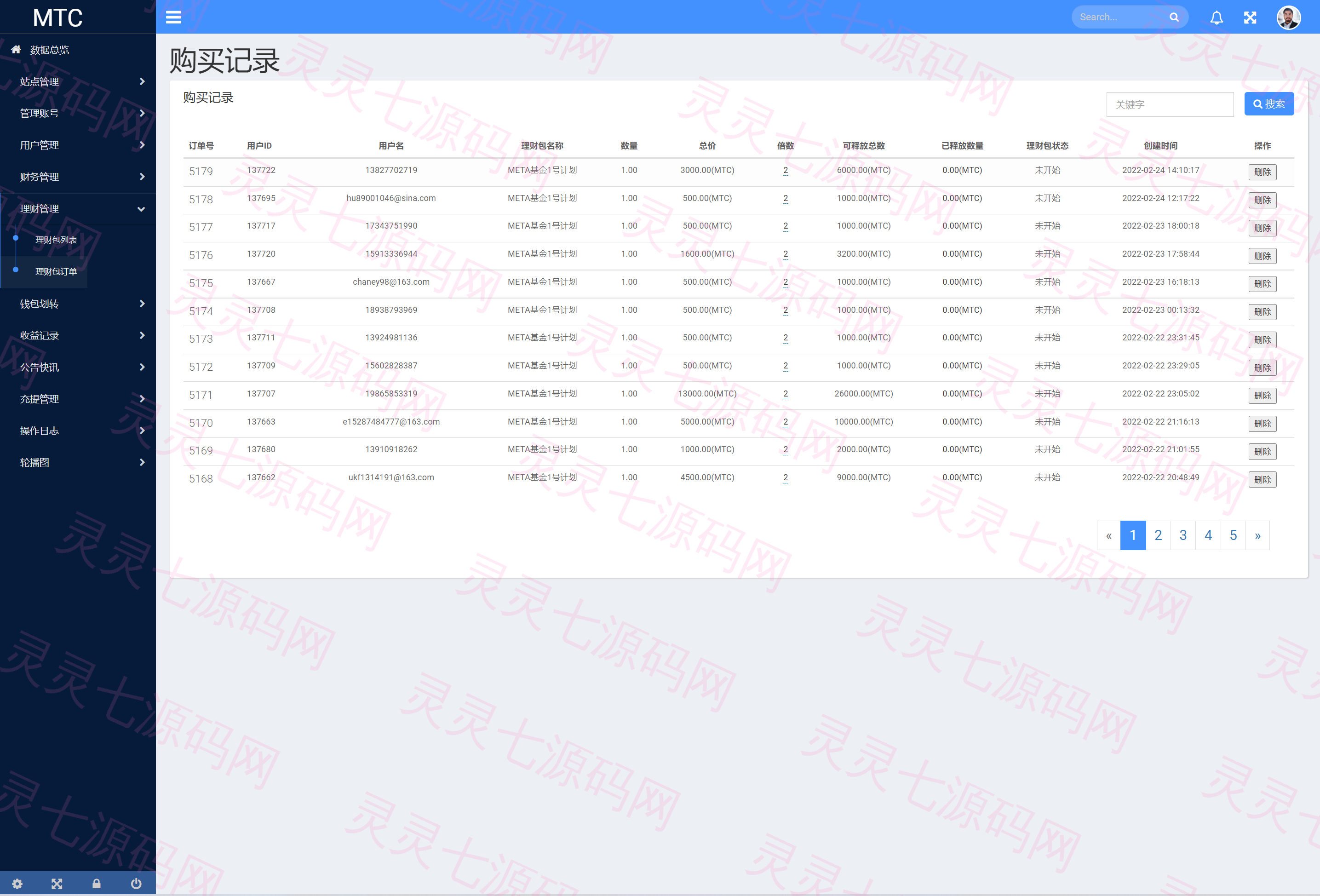Open 数据总览 home dashboard

[x=78, y=49]
